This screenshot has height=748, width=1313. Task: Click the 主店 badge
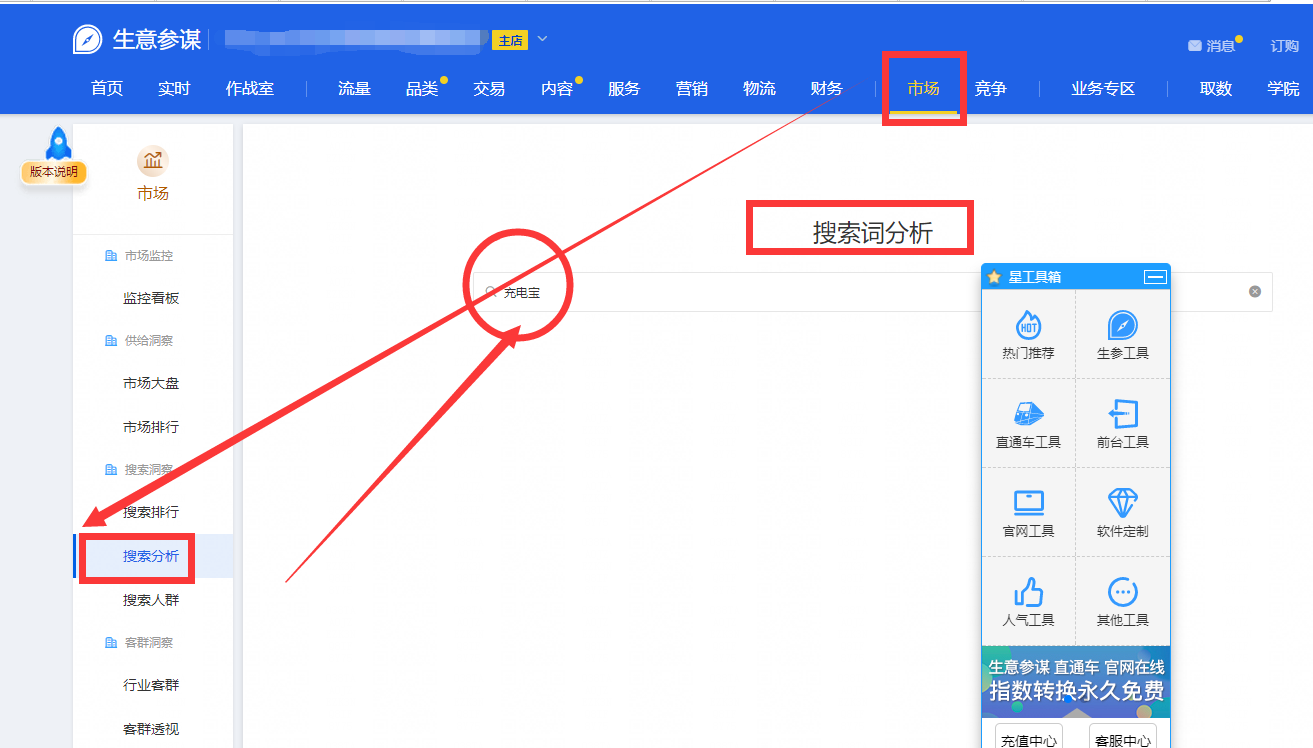510,40
